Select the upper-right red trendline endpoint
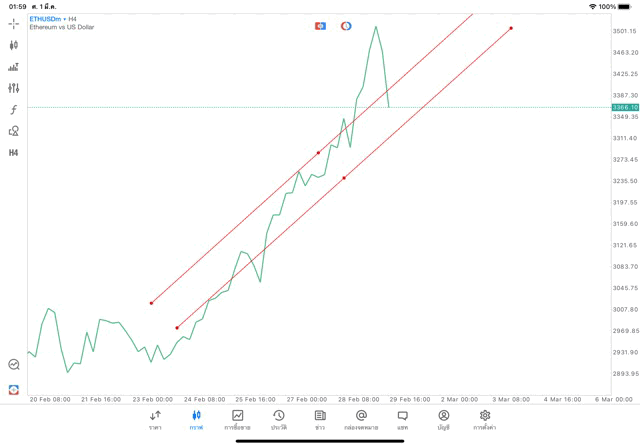Screen dimensions: 640x447 (x=511, y=28)
